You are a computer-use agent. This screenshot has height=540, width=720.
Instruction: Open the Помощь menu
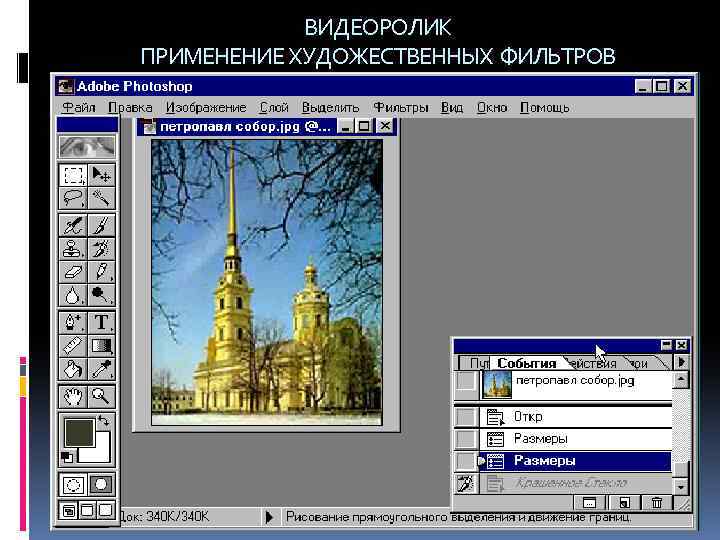coord(545,107)
